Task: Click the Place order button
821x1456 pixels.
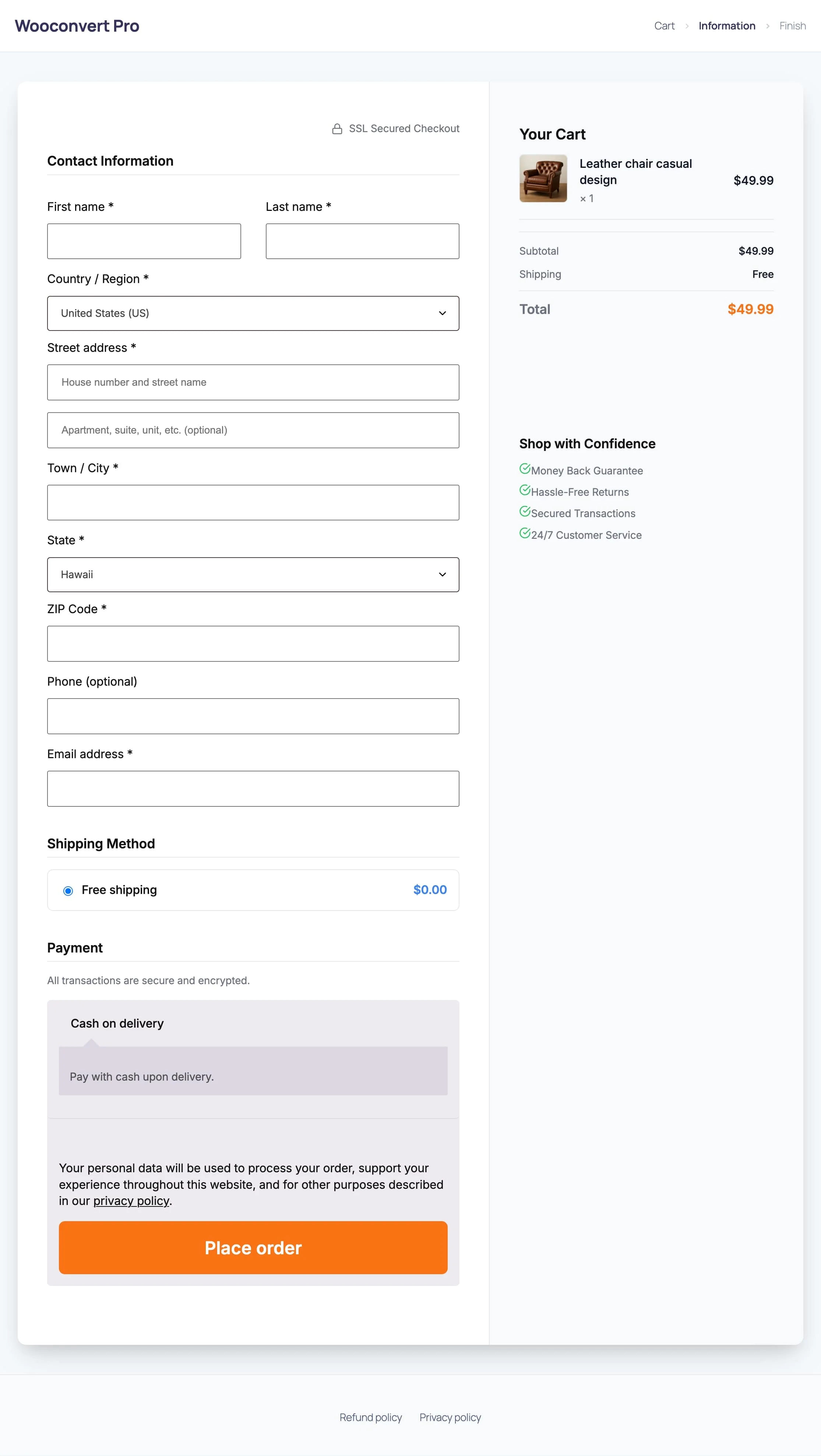Action: [253, 1247]
